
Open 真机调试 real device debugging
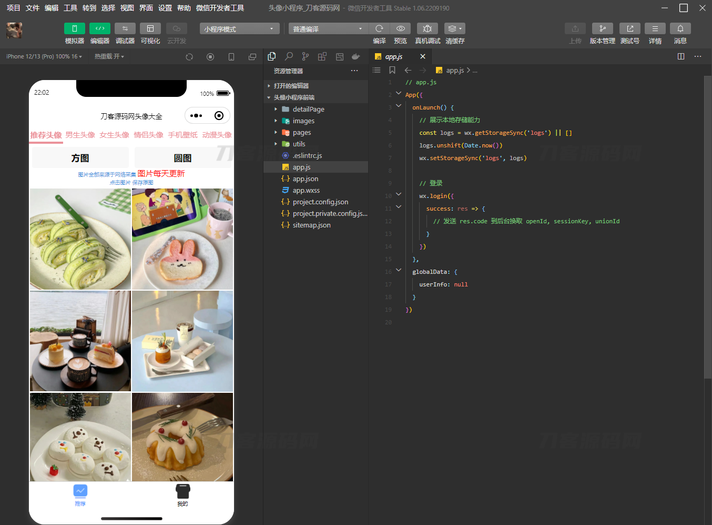pos(428,29)
